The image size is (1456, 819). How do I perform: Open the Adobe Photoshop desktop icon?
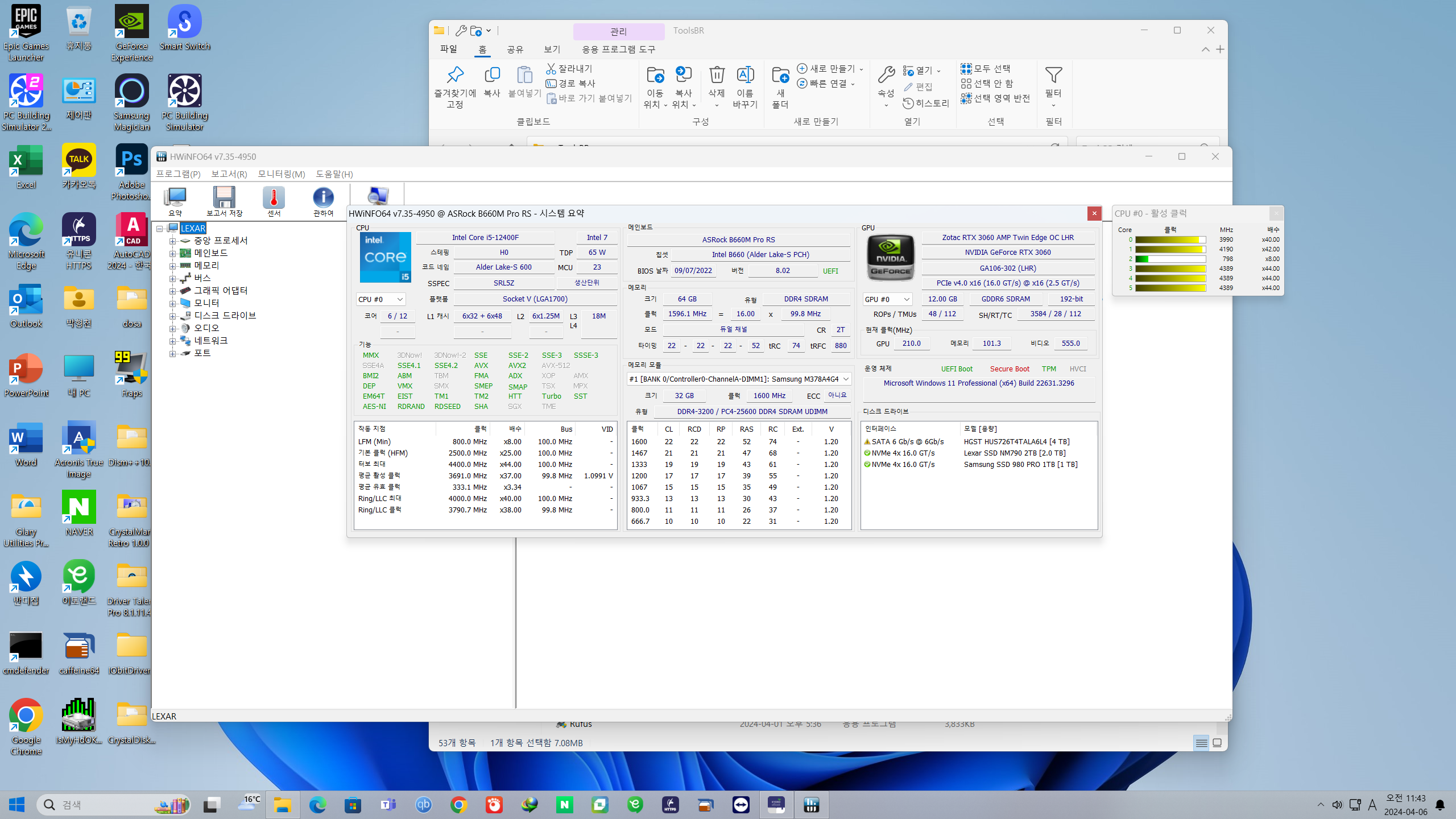click(131, 172)
